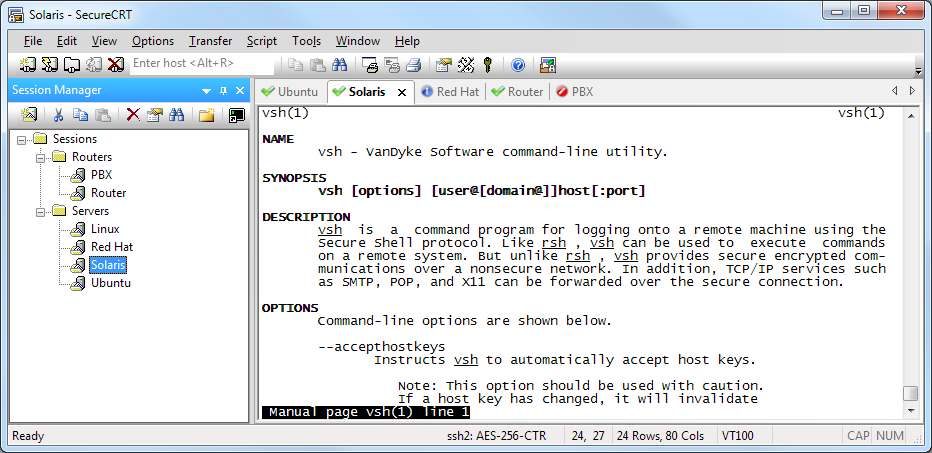Switch to the Red Hat tab

point(451,92)
